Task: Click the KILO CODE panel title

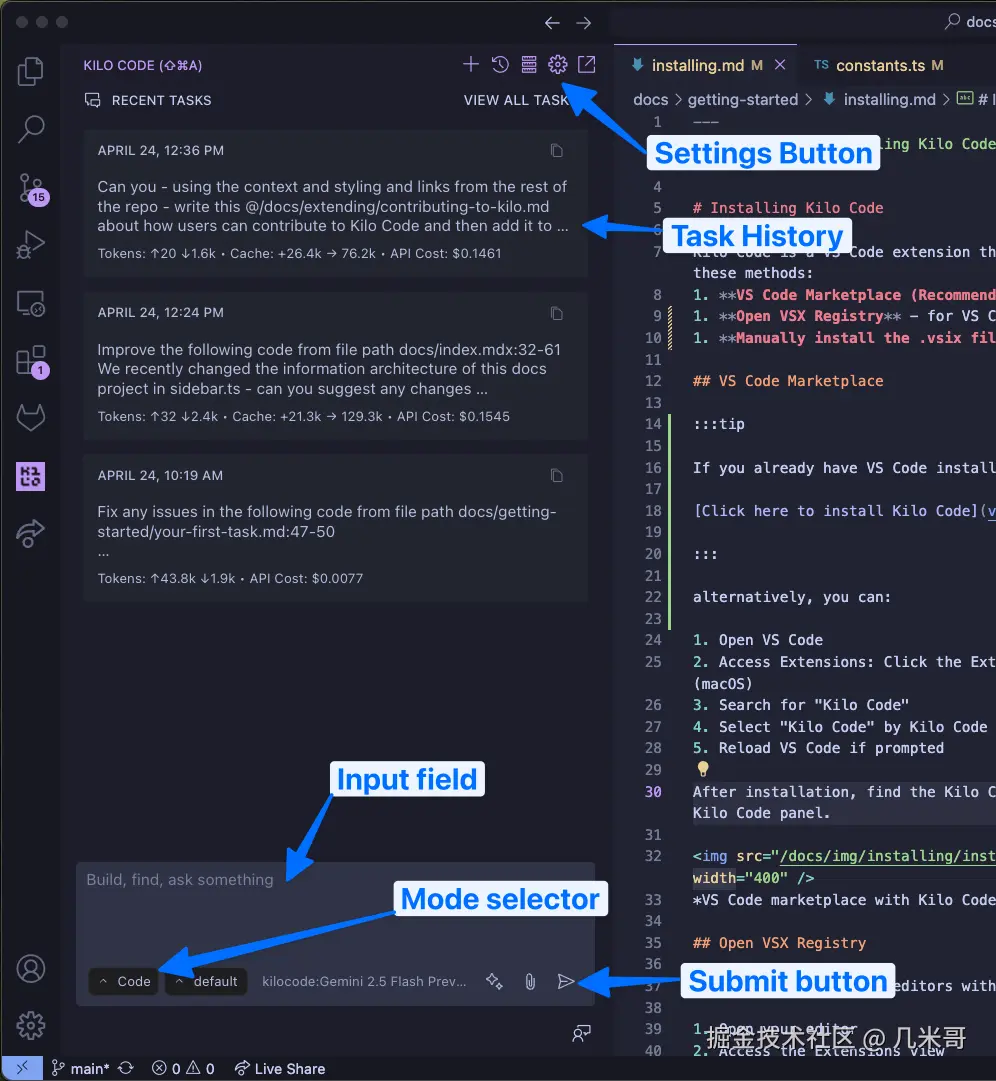Action: pos(143,65)
